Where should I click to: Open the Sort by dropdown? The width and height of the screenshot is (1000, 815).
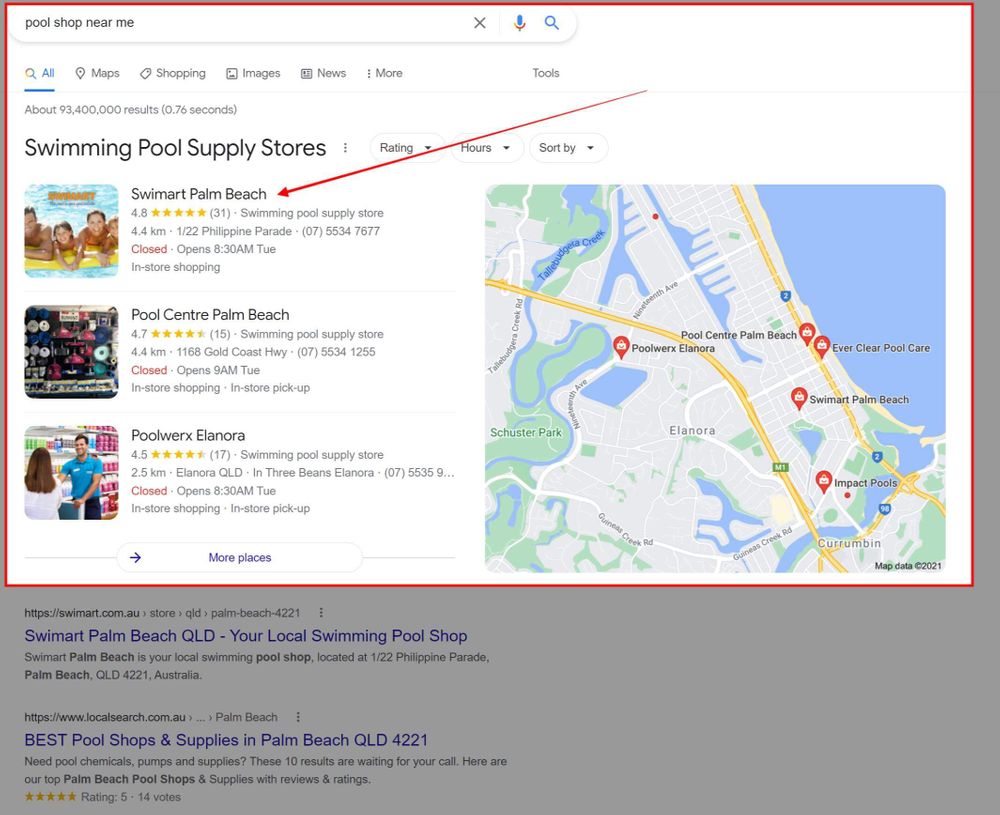[568, 148]
